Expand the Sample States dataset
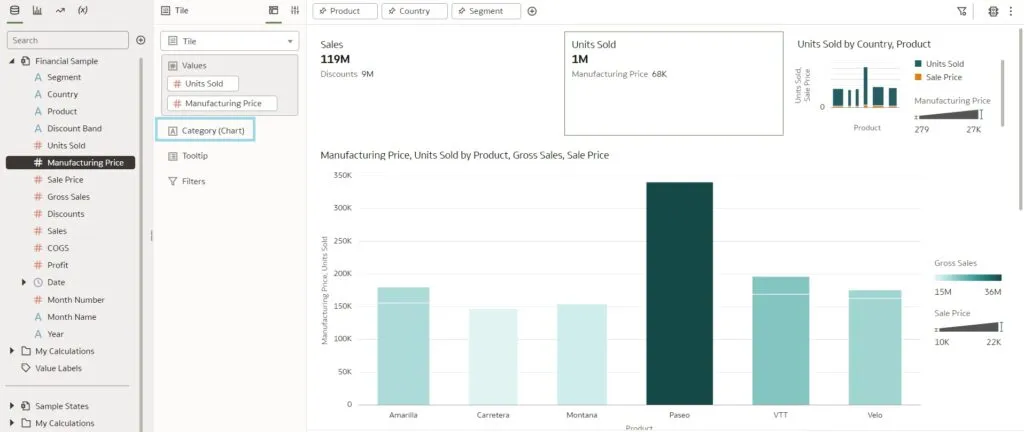The height and width of the screenshot is (432, 1024). pyautogui.click(x=11, y=406)
